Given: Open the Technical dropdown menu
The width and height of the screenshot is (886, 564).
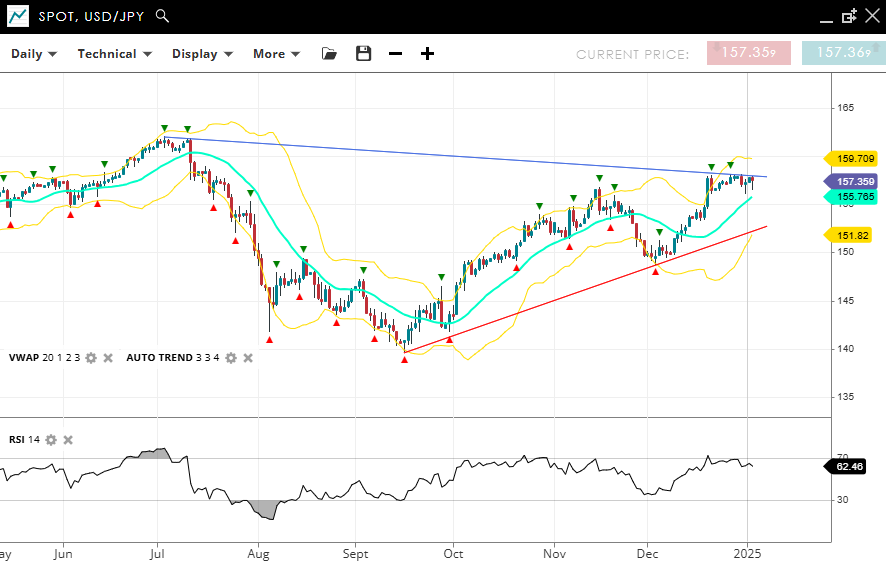Looking at the screenshot, I should 114,54.
